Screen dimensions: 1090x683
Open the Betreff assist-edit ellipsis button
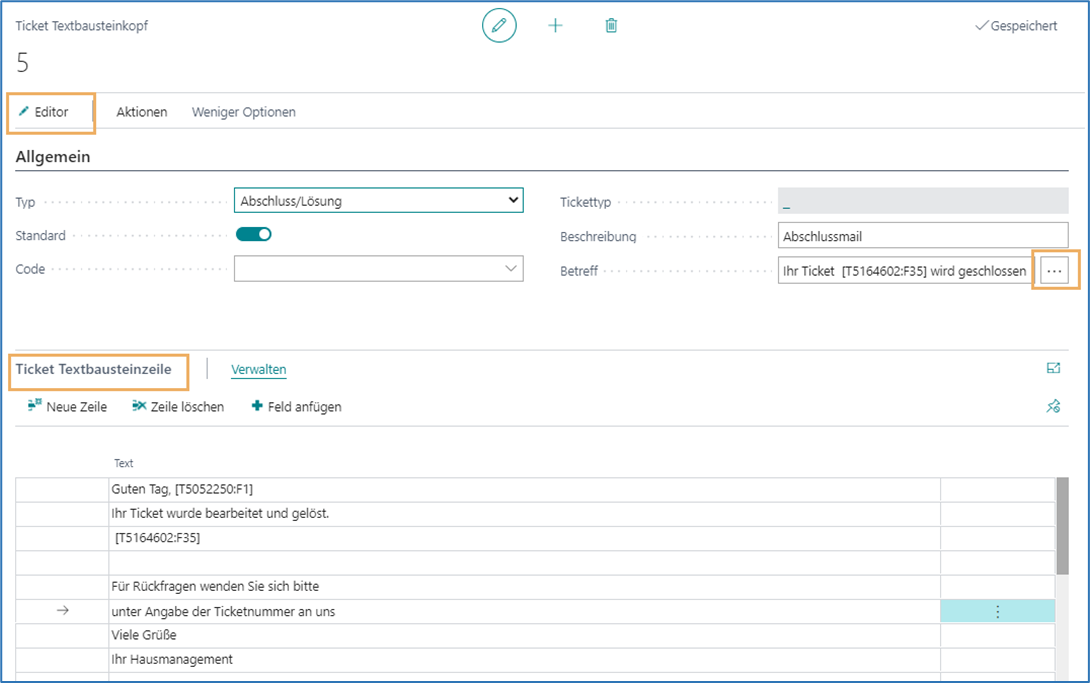pos(1055,271)
